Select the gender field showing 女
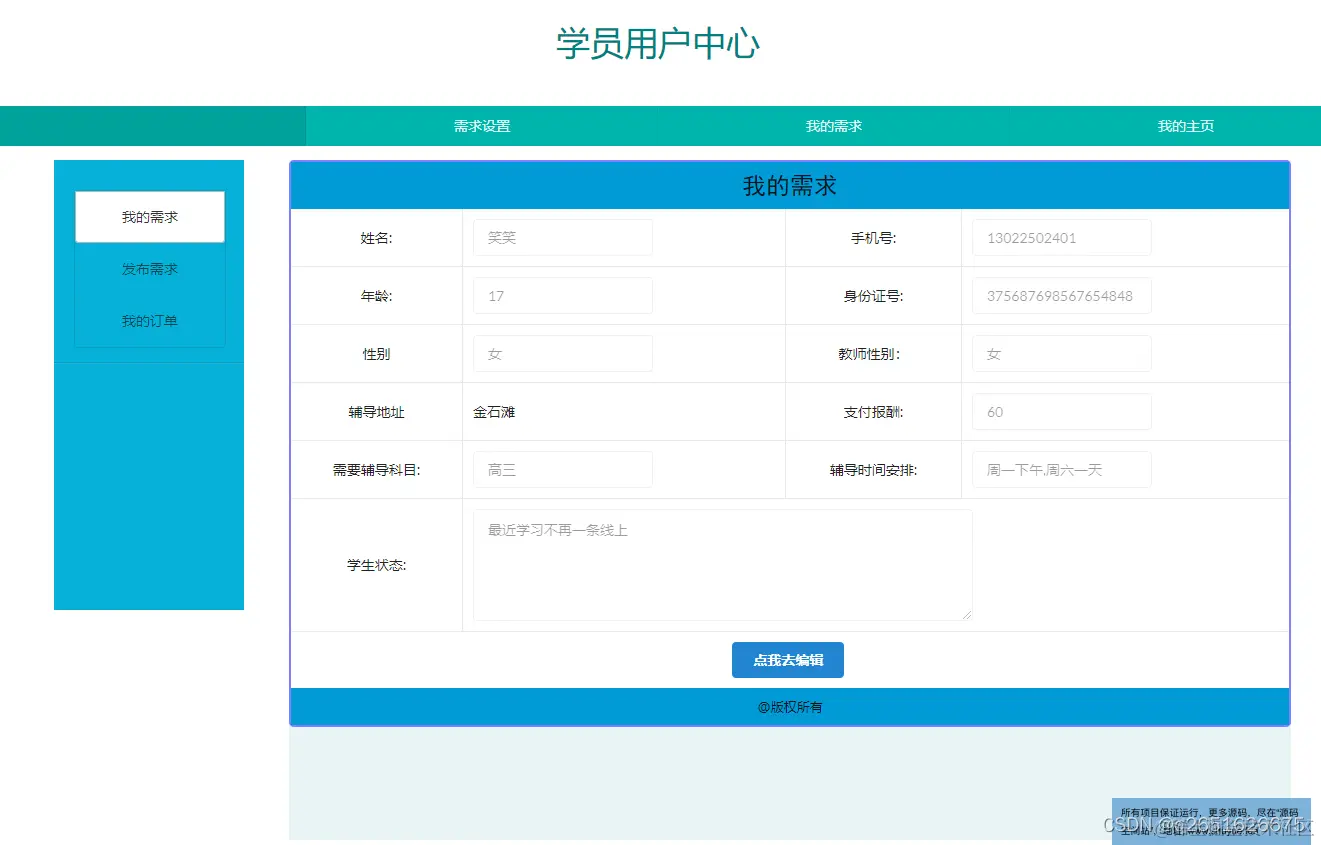 [x=562, y=353]
